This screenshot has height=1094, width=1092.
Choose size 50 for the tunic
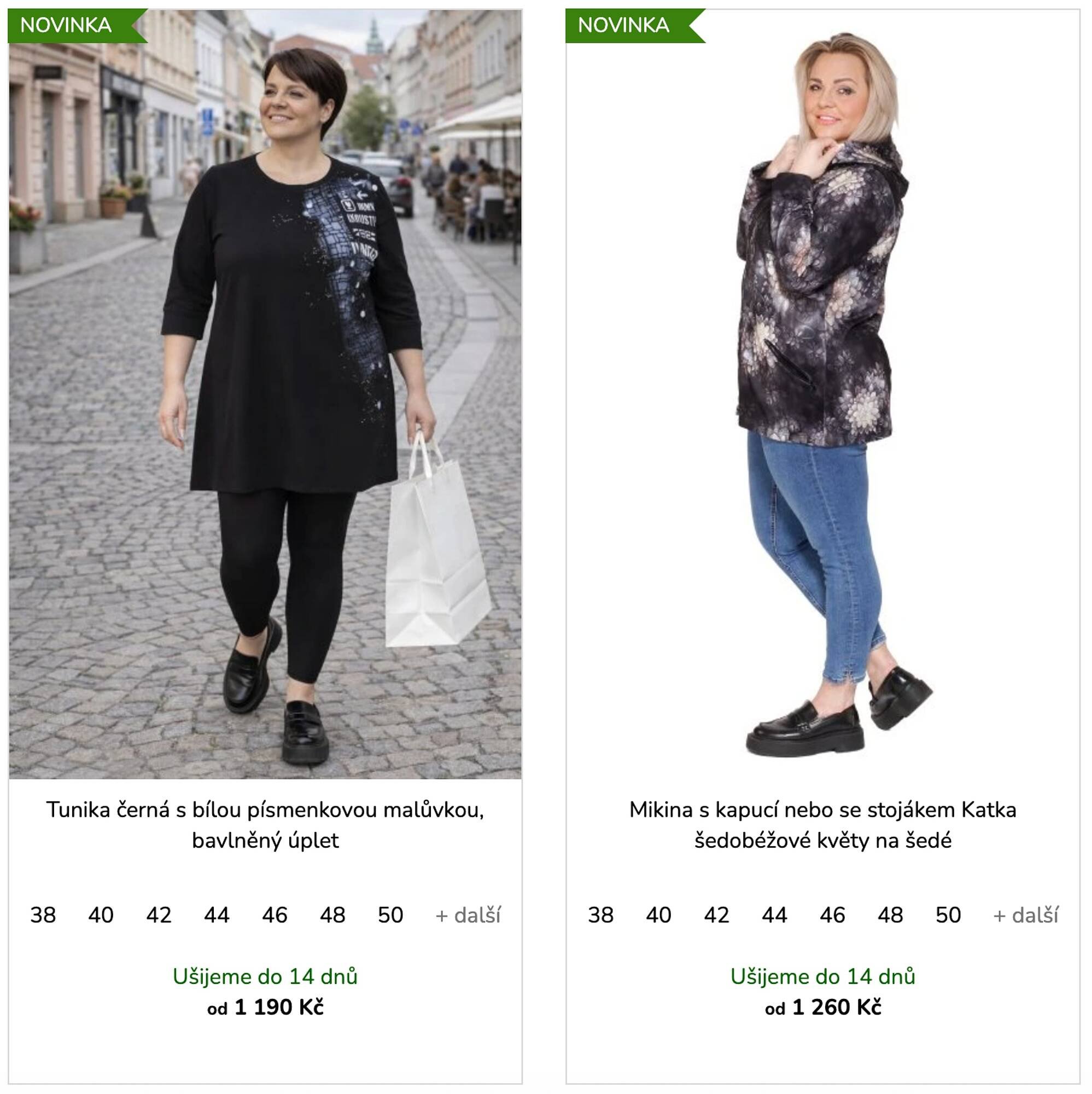[390, 915]
